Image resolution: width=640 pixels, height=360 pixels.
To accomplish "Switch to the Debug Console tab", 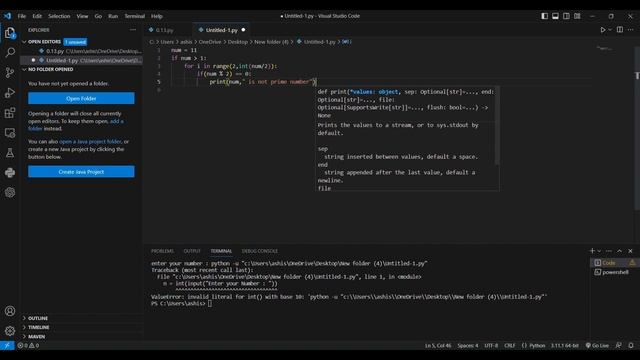I will pyautogui.click(x=260, y=251).
